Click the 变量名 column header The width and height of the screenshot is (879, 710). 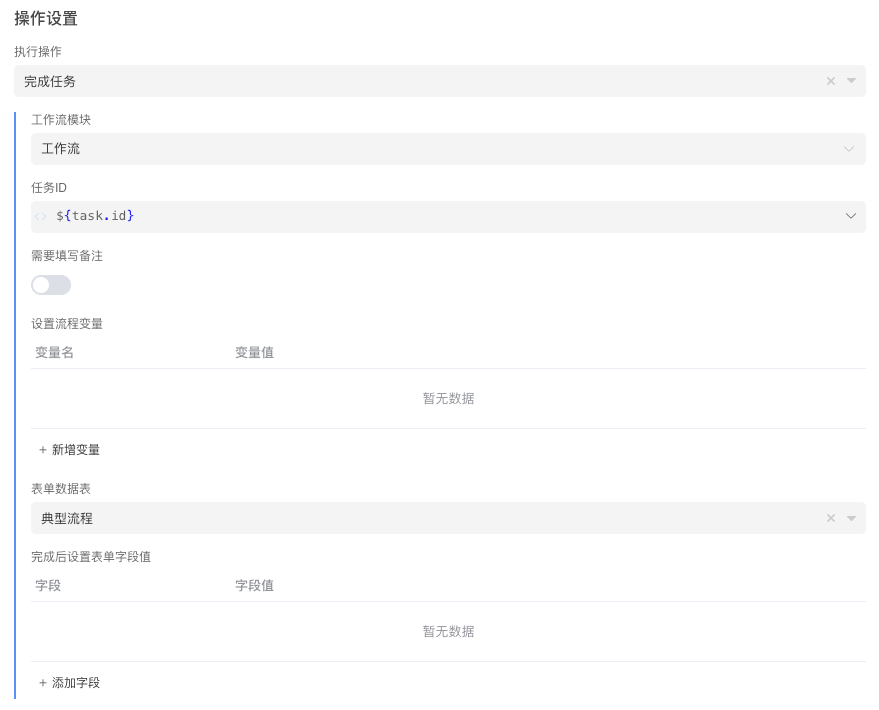(x=55, y=352)
